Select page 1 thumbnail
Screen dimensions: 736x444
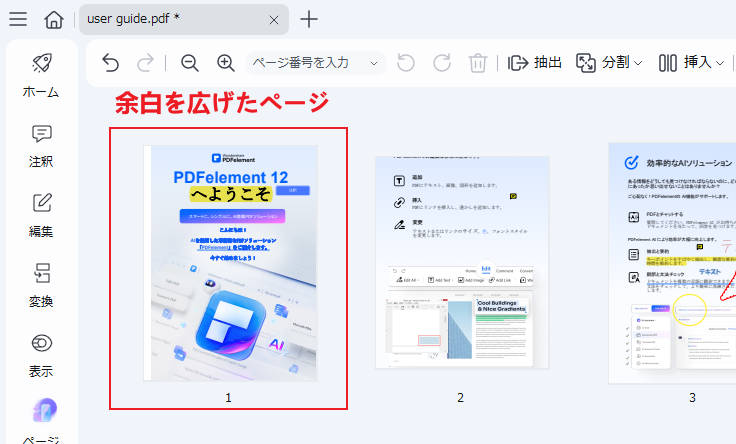point(230,263)
